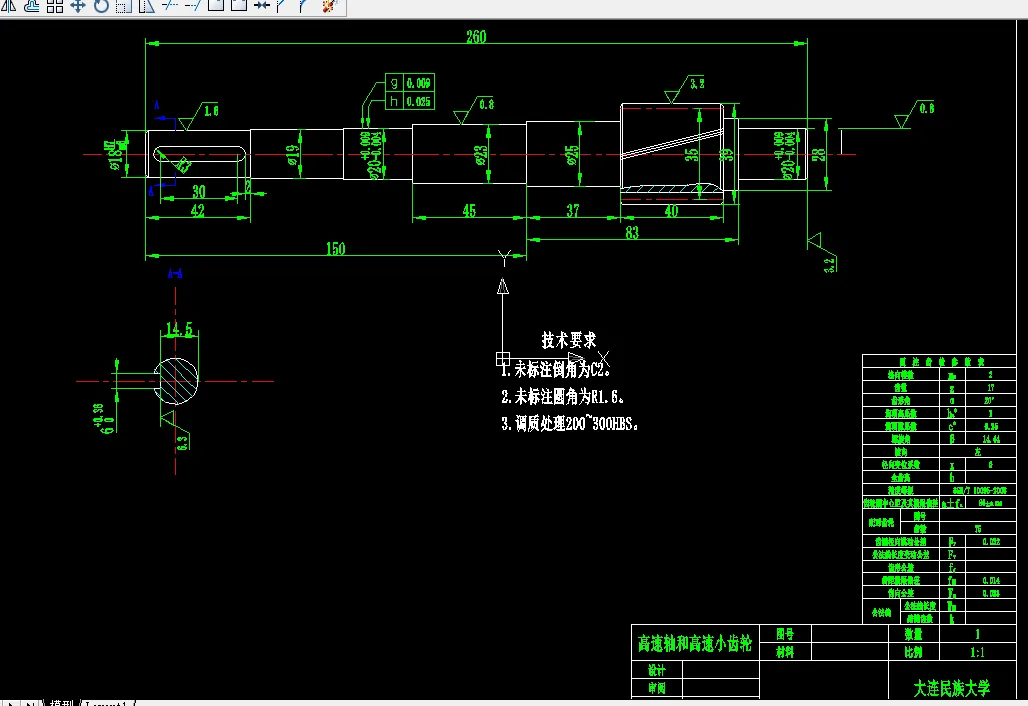Screen dimensions: 1028x706
Task: Click the ø19 diameter dimension
Action: click(293, 155)
